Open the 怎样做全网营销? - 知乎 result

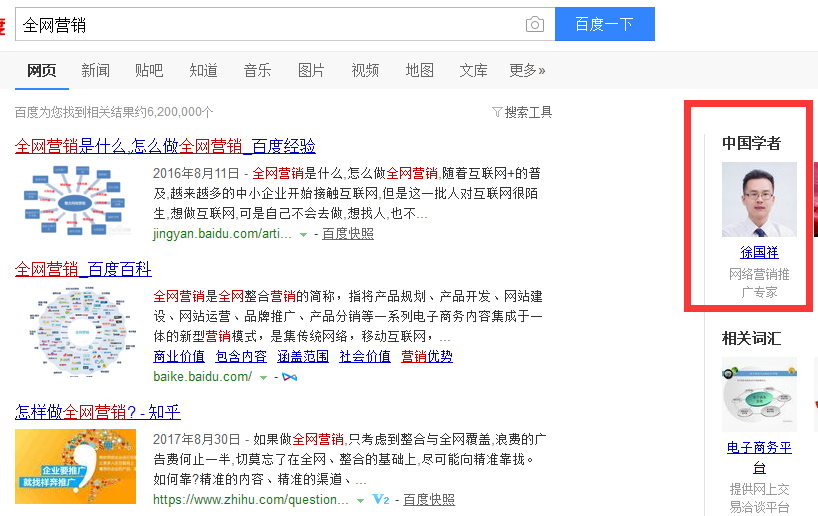pos(98,412)
